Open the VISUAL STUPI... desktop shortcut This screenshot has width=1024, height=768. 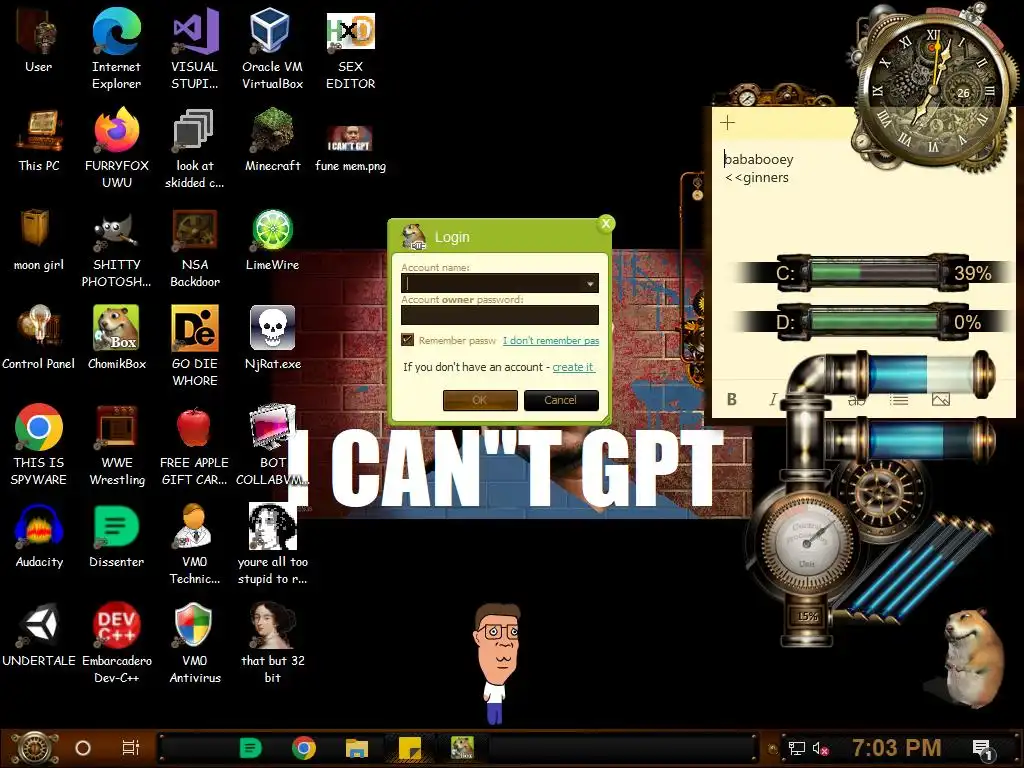tap(195, 49)
